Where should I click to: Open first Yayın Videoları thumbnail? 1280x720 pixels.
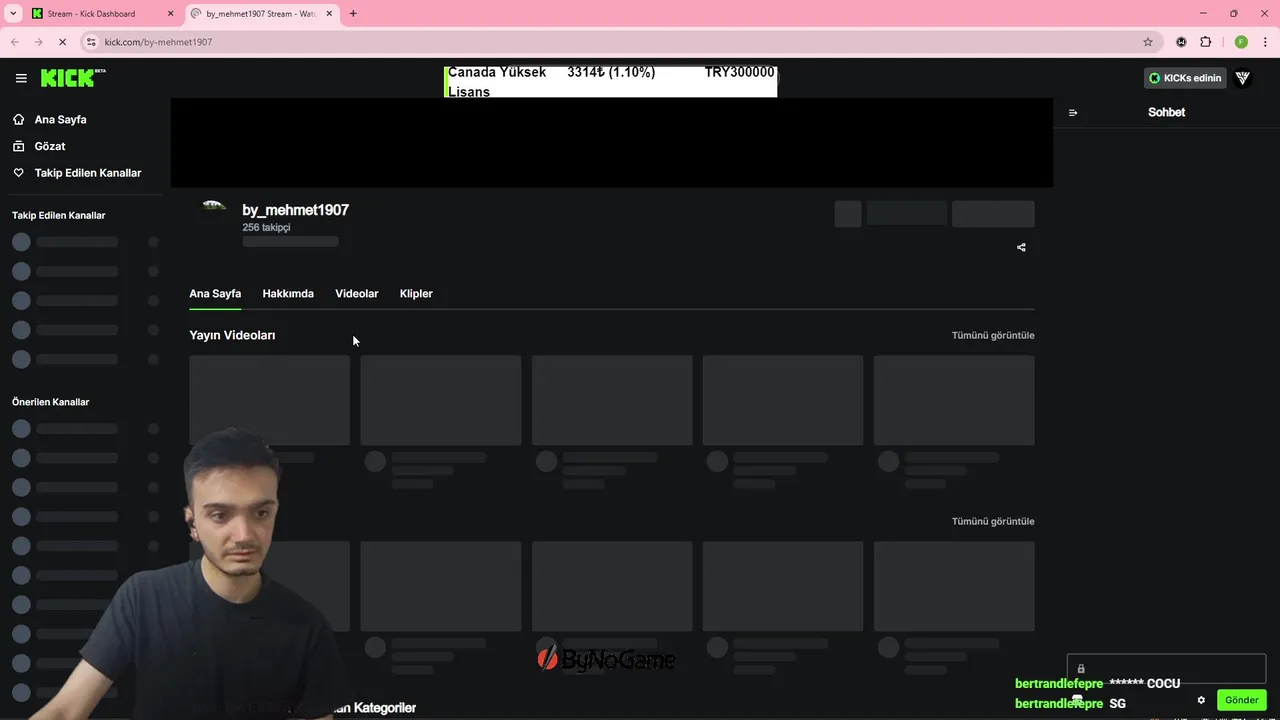point(270,400)
